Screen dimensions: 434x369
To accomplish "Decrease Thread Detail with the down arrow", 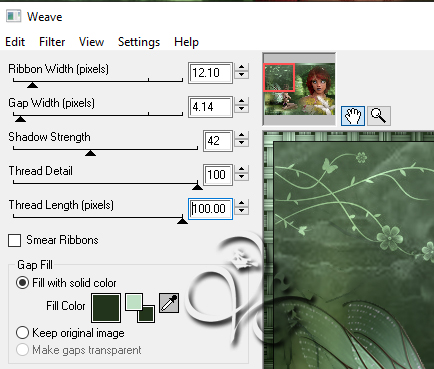I will 241,177.
